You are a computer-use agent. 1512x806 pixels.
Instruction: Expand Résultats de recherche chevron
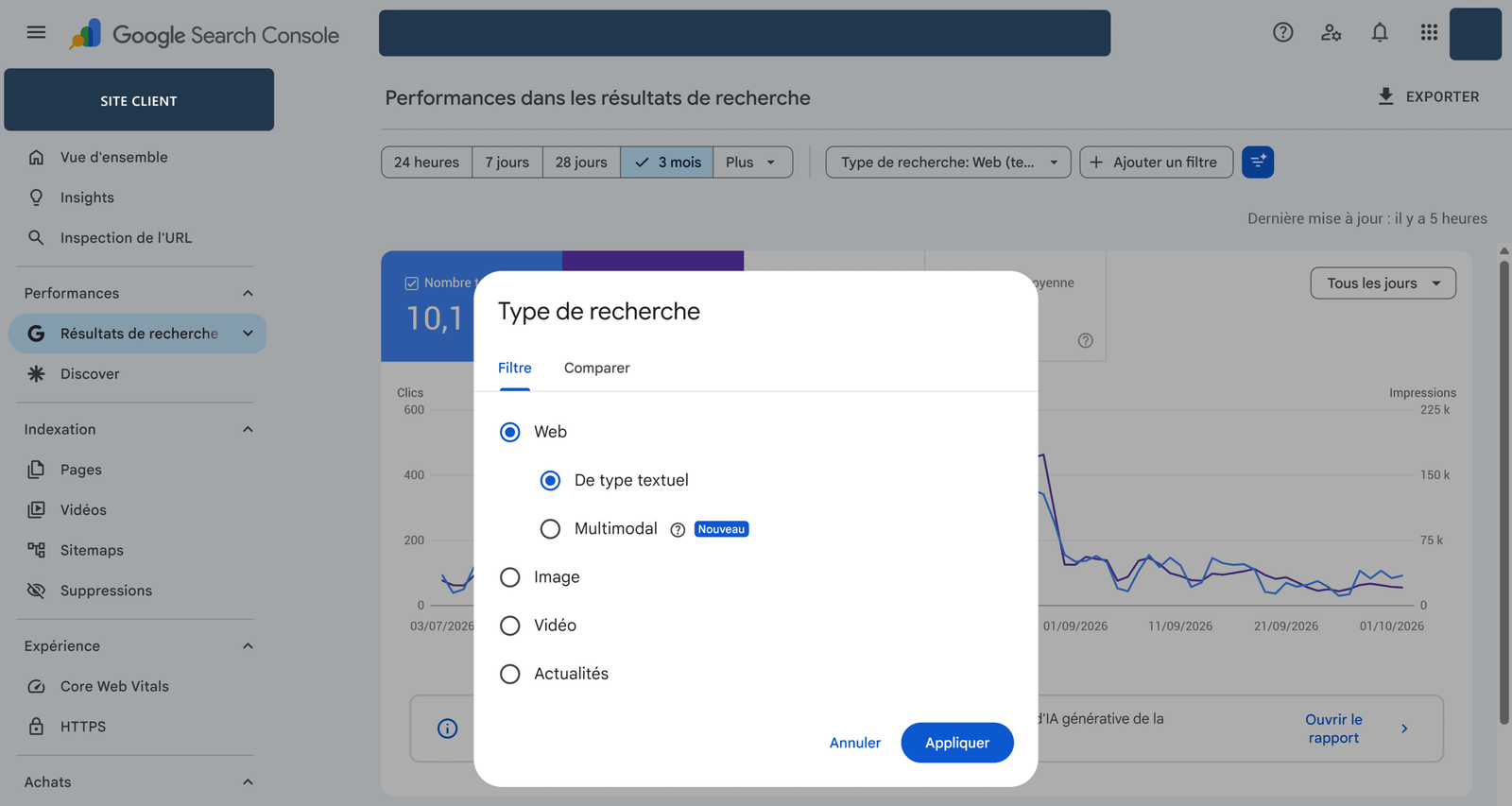point(248,334)
